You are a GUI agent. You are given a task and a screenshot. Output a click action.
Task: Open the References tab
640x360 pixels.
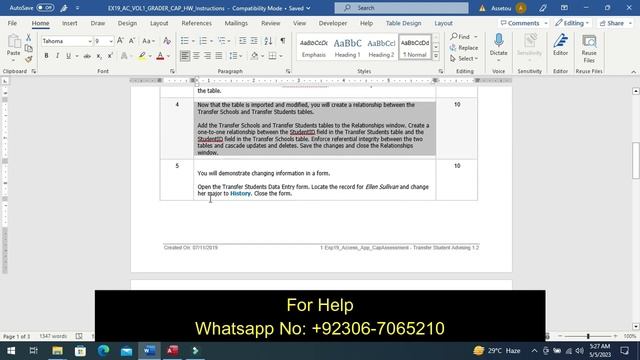tap(196, 23)
